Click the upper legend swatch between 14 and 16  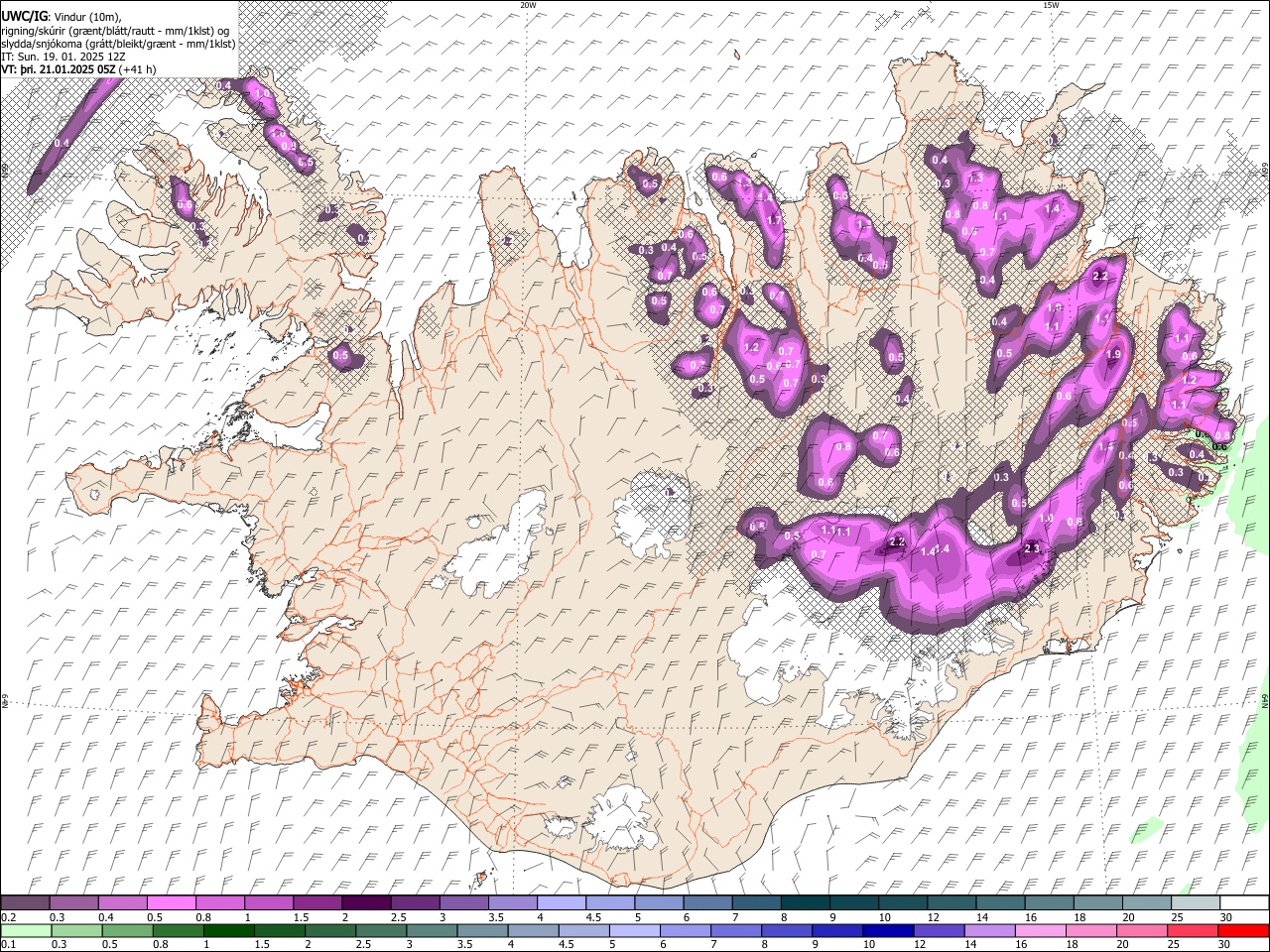pos(1000,903)
